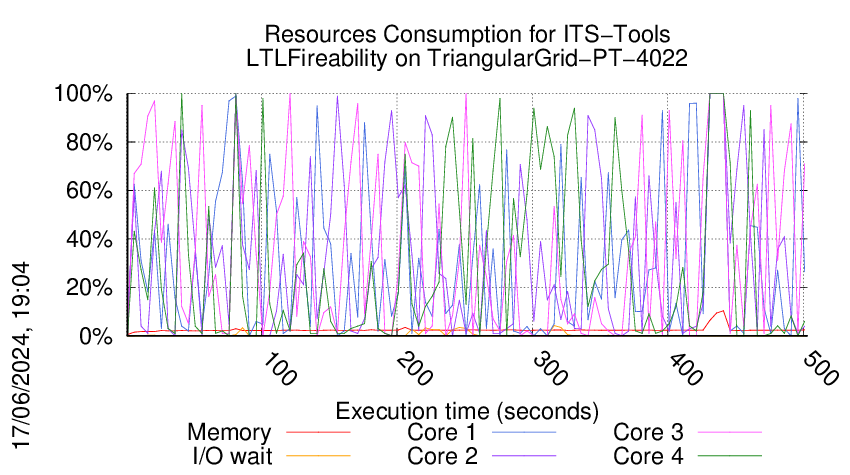Click the green Core 4 legend line sample

click(x=730, y=456)
